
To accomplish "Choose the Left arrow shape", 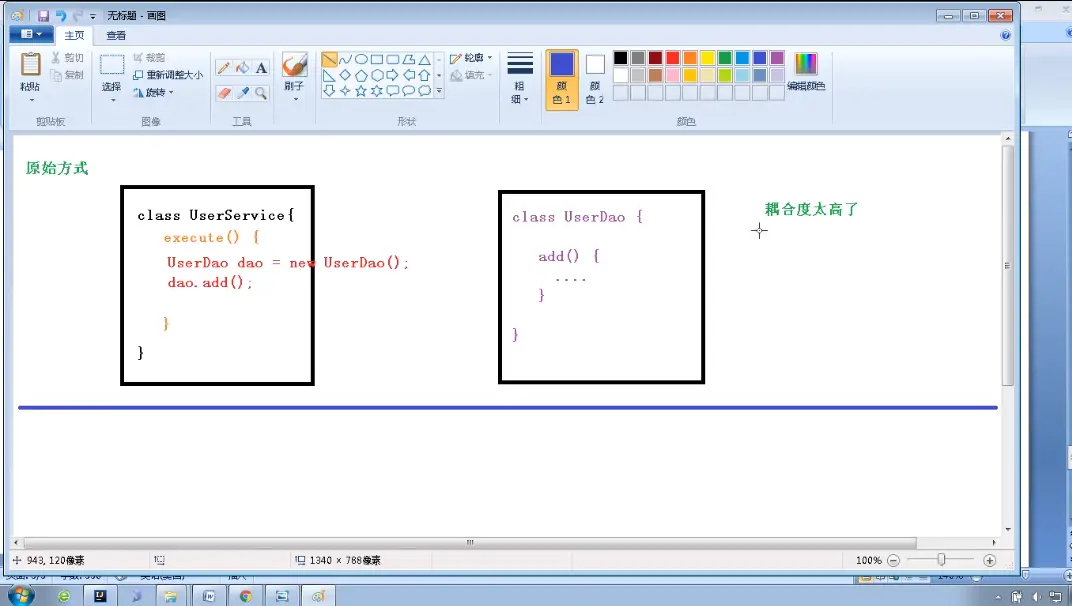I will [x=409, y=75].
